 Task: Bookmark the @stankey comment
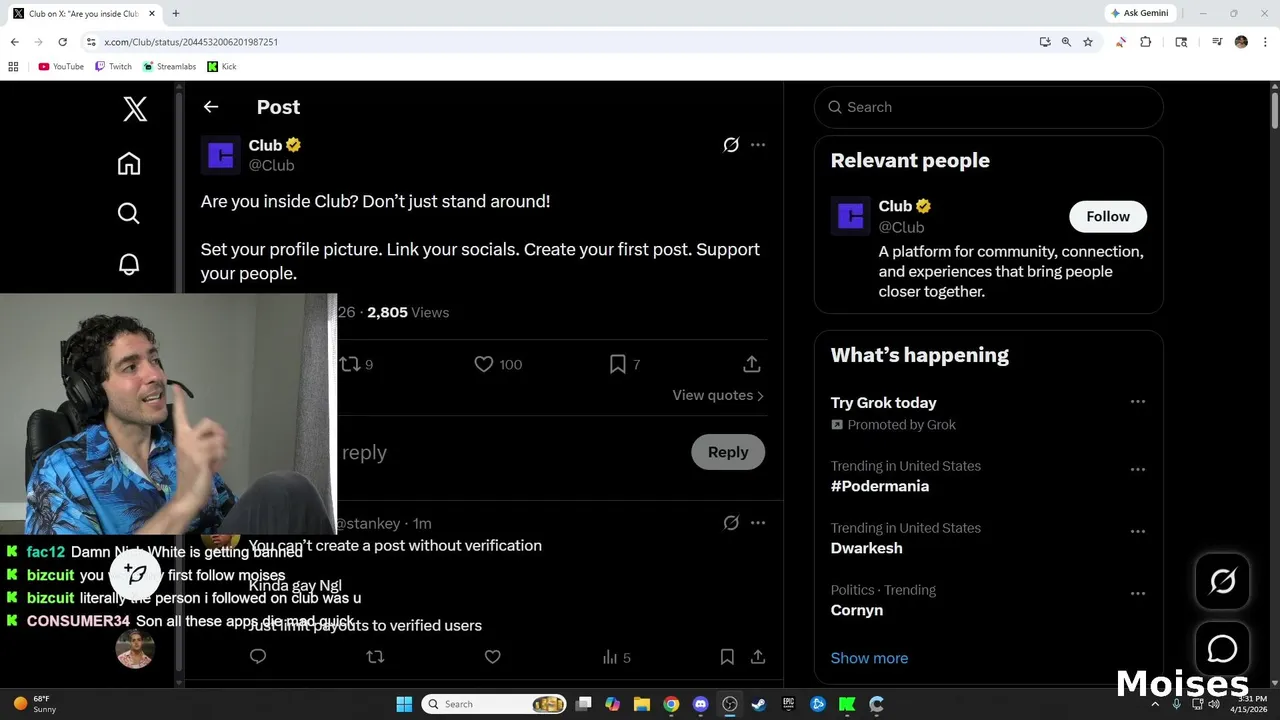pyautogui.click(x=727, y=657)
